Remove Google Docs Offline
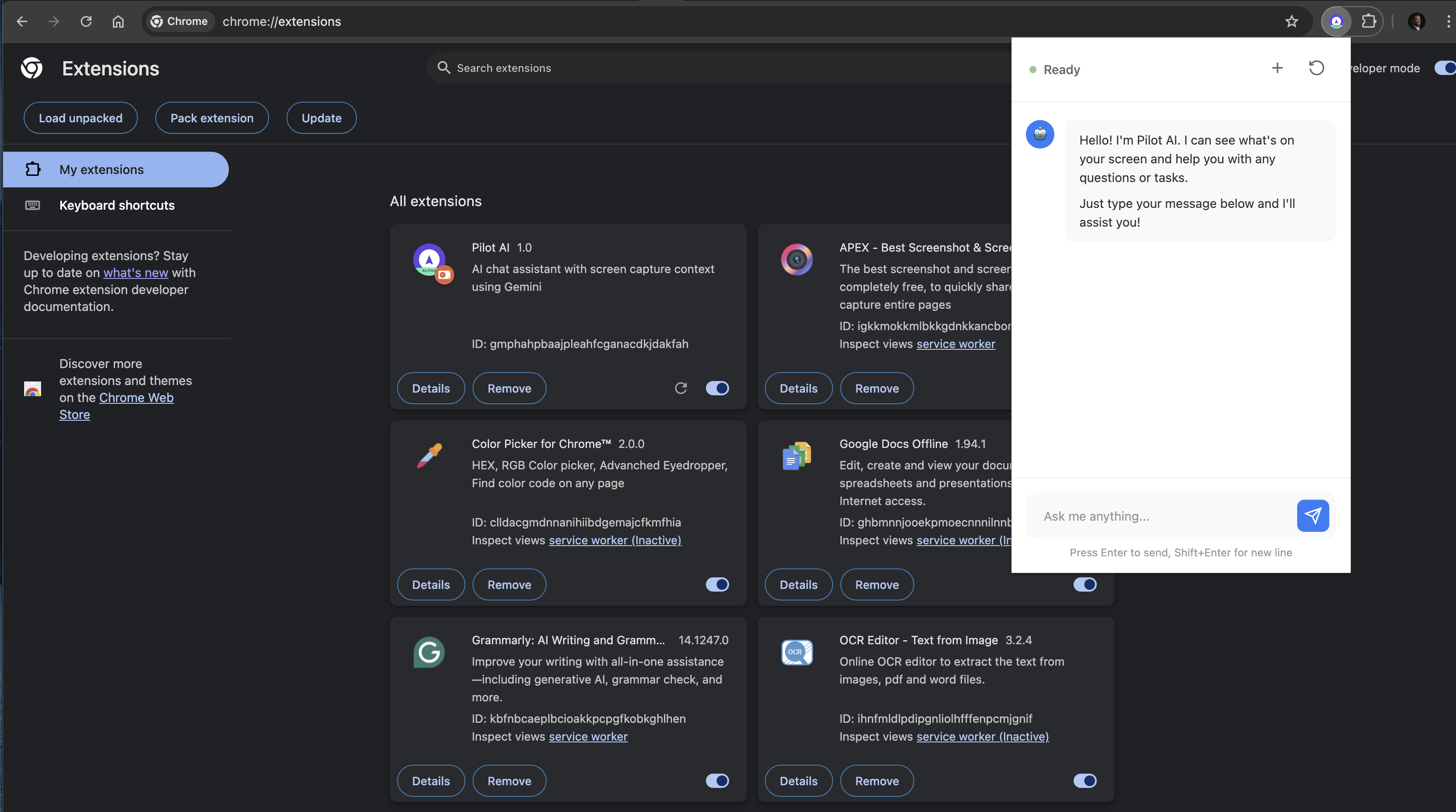This screenshot has height=812, width=1456. (x=877, y=584)
